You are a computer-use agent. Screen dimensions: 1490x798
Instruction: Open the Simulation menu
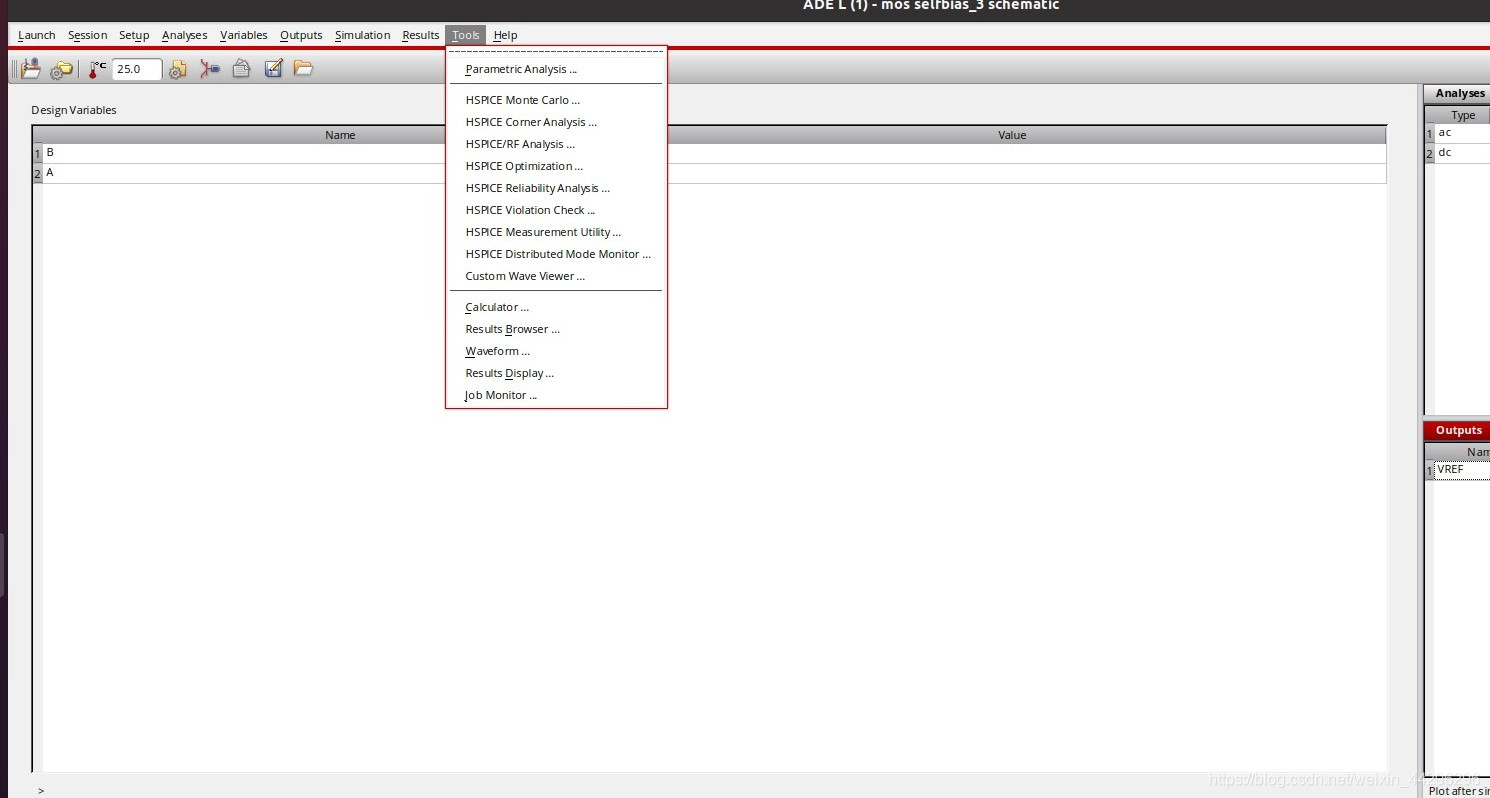(362, 35)
